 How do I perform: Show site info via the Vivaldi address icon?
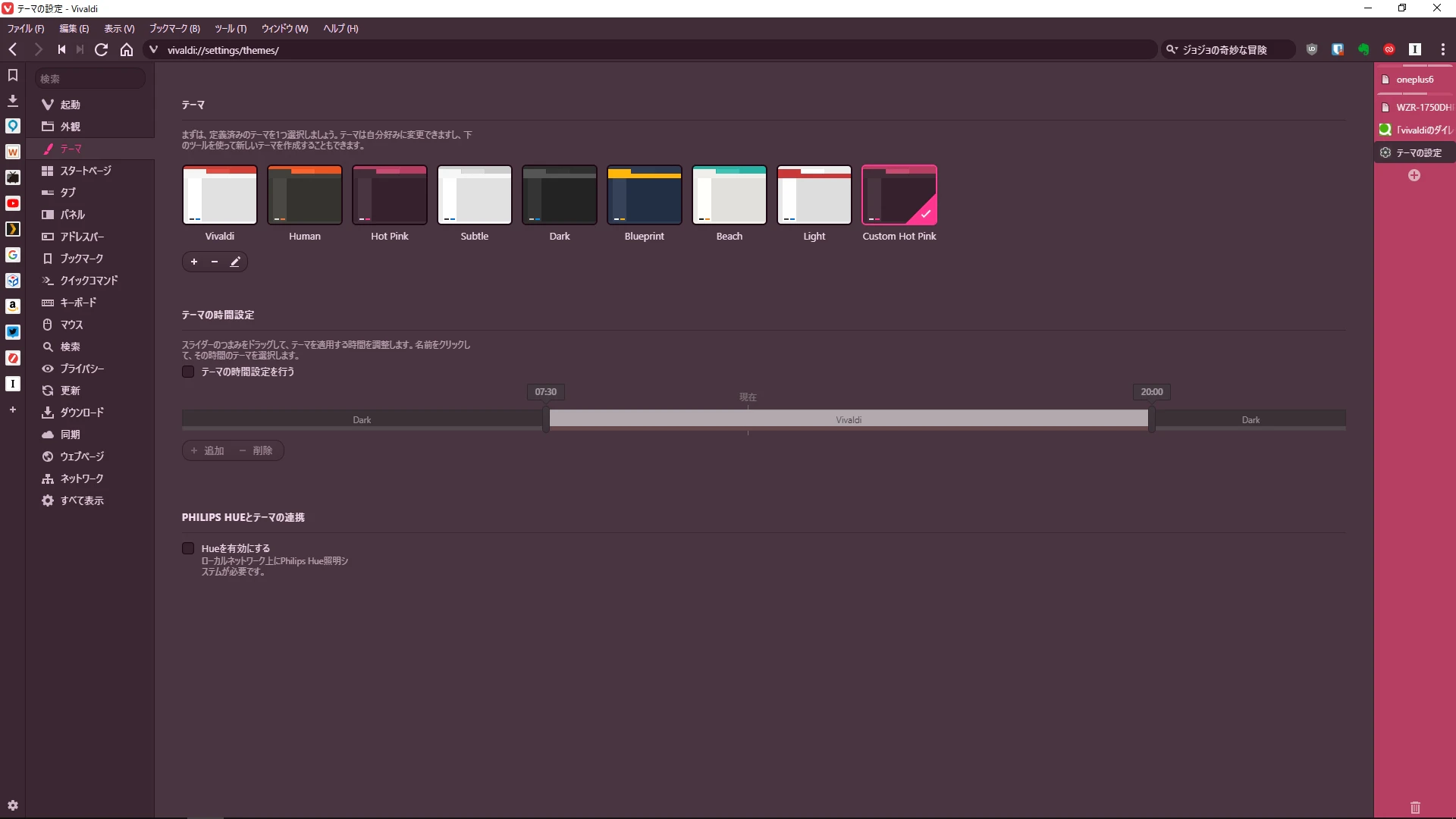coord(153,50)
